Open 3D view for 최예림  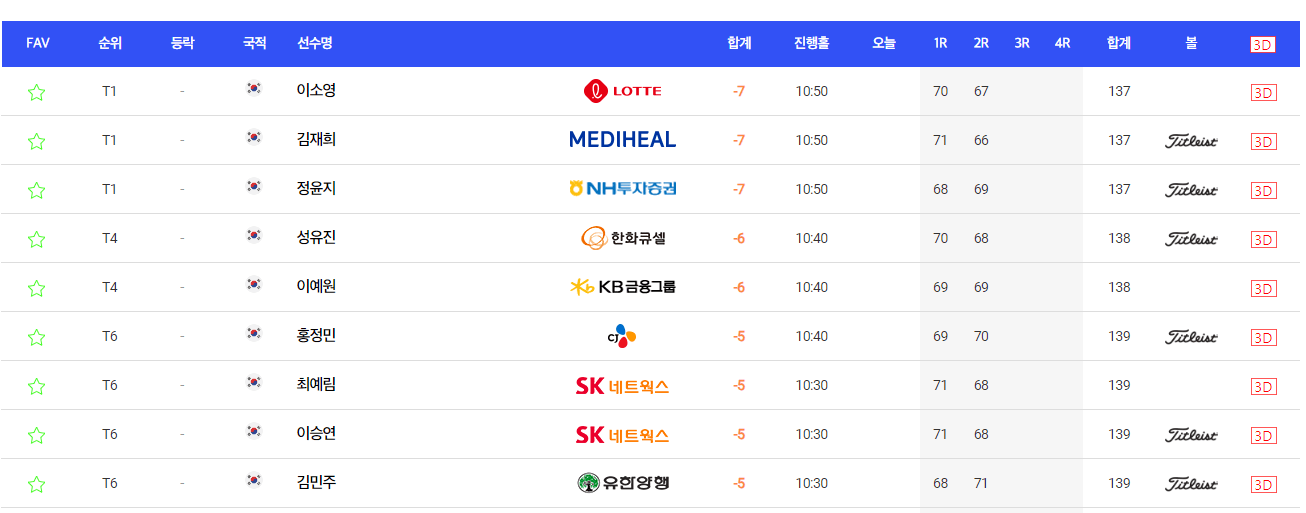click(x=1264, y=387)
